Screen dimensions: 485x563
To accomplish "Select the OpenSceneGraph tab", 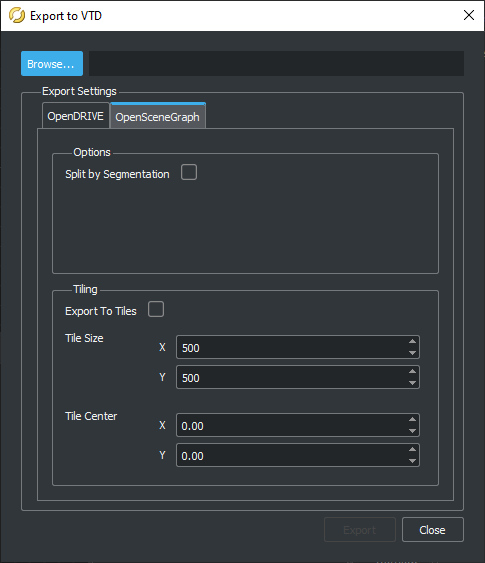I will [x=158, y=116].
